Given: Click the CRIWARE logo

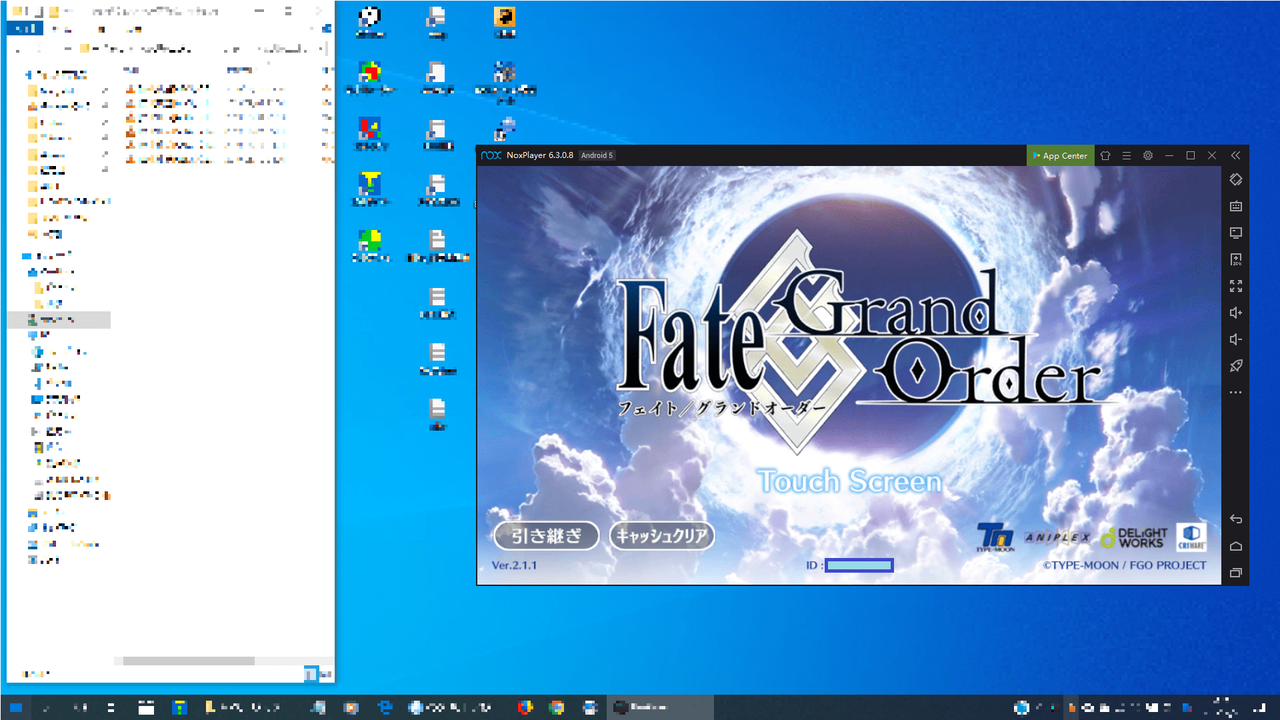Looking at the screenshot, I should click(1191, 536).
